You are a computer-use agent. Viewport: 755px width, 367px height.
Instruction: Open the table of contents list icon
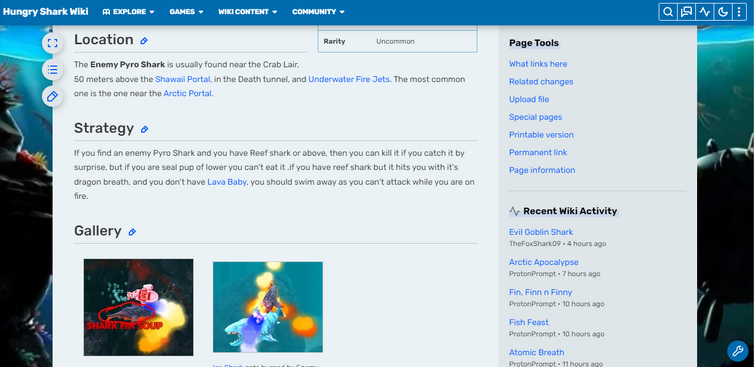click(52, 70)
